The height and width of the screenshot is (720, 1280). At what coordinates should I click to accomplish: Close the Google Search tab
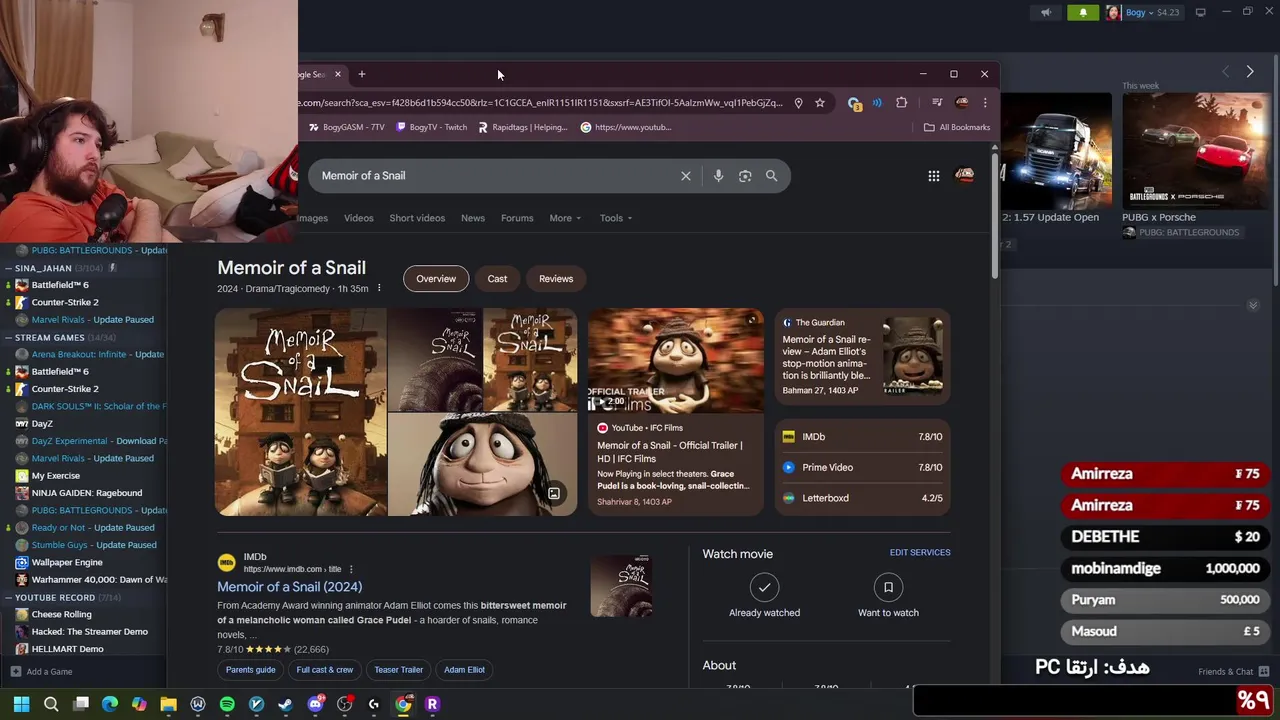click(338, 74)
